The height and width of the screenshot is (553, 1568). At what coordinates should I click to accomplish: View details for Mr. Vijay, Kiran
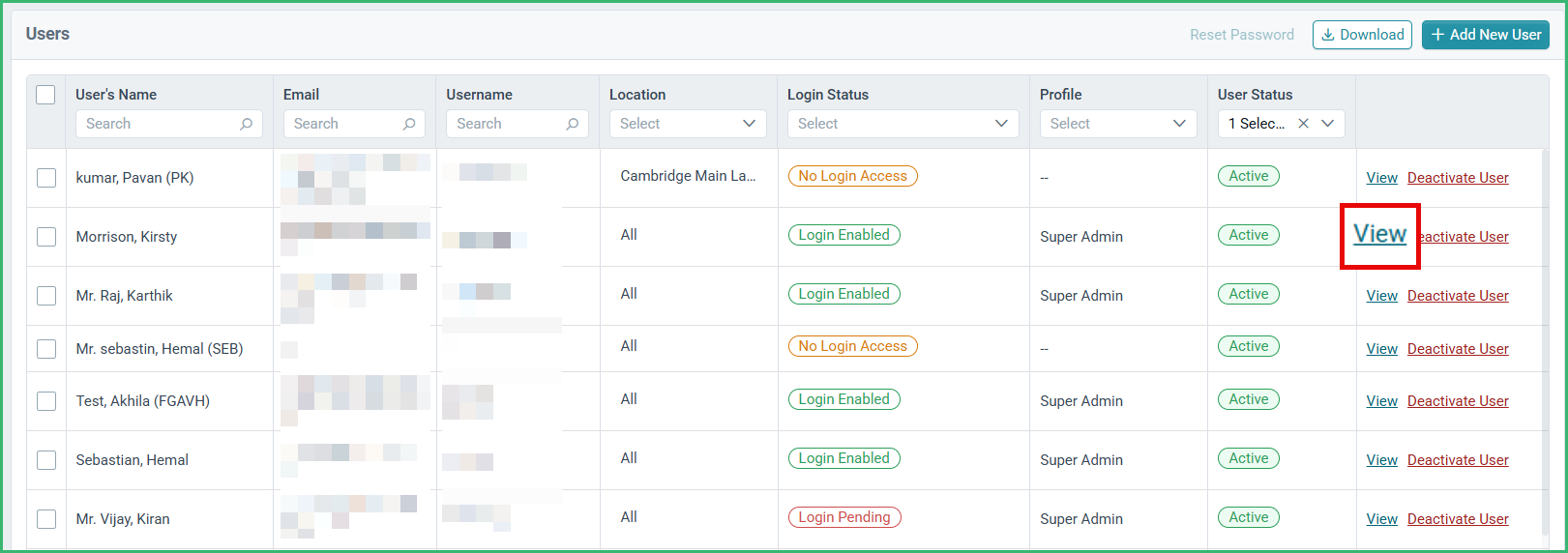click(x=1381, y=519)
